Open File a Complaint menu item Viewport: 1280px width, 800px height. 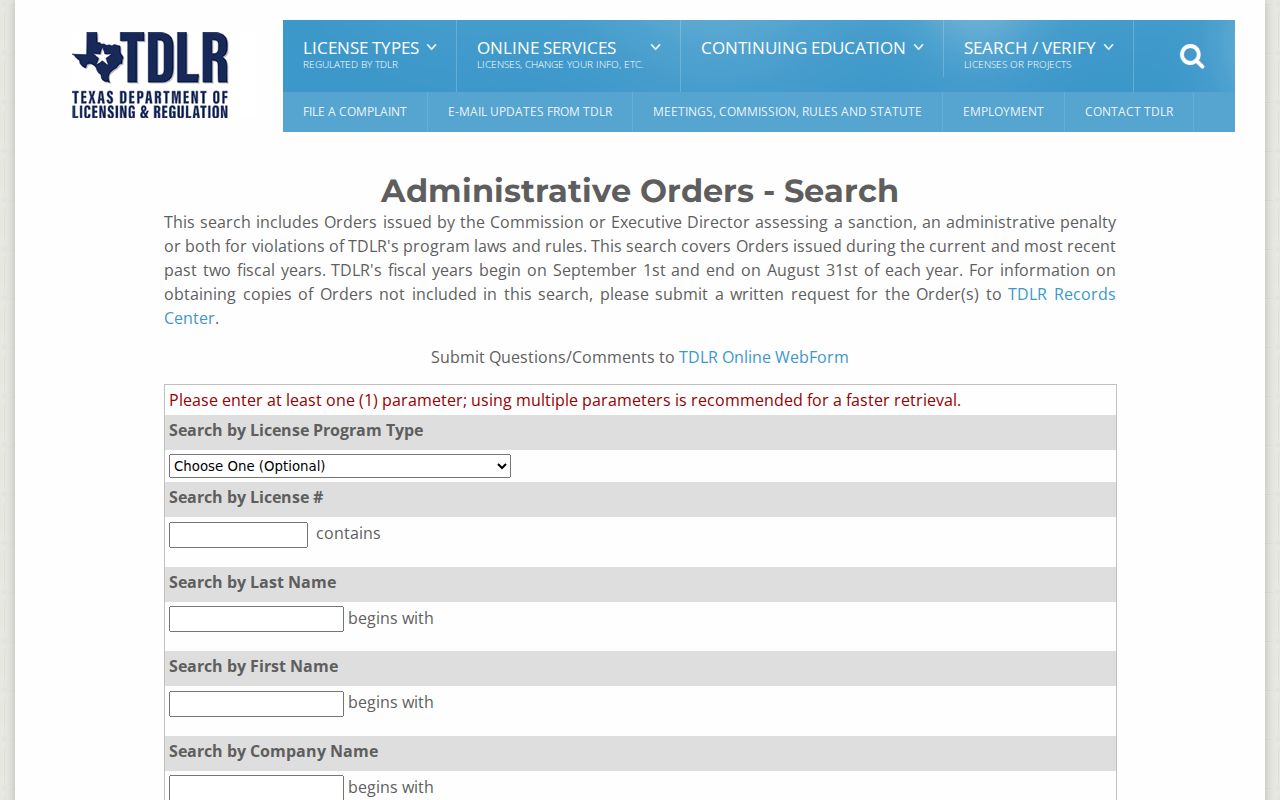[355, 112]
